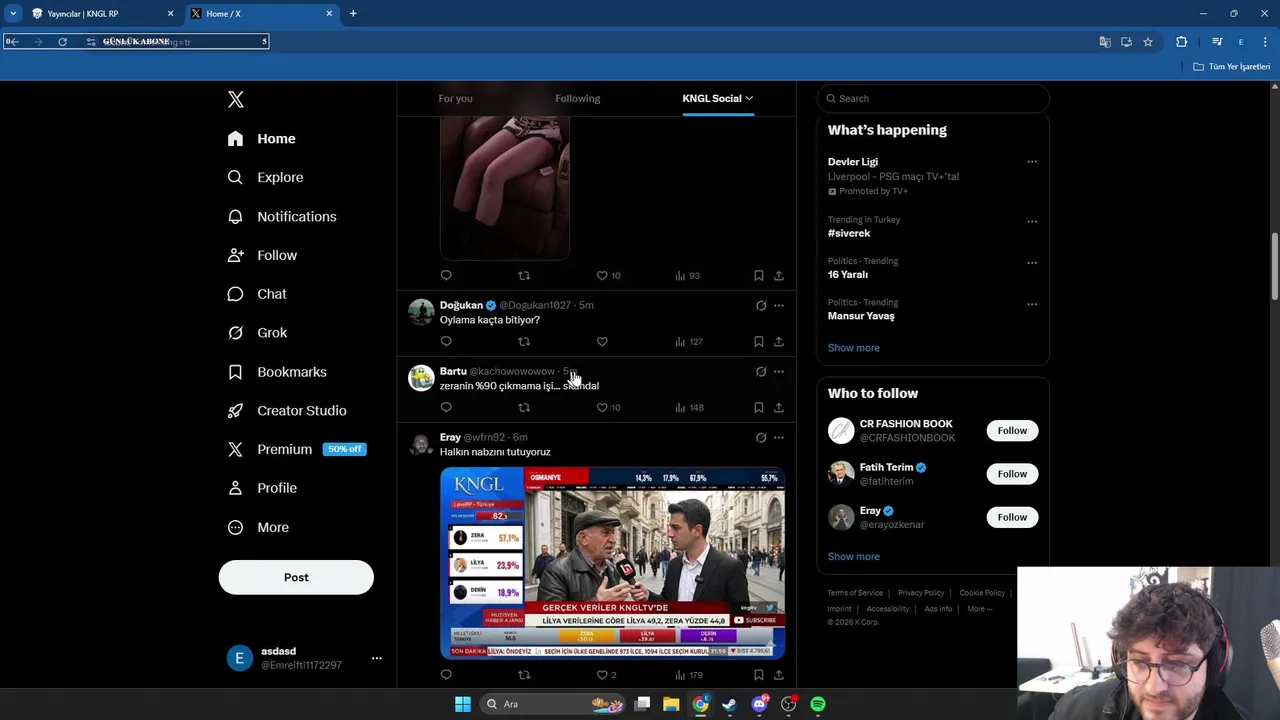Switch to the Following tab
The width and height of the screenshot is (1280, 720).
point(577,98)
